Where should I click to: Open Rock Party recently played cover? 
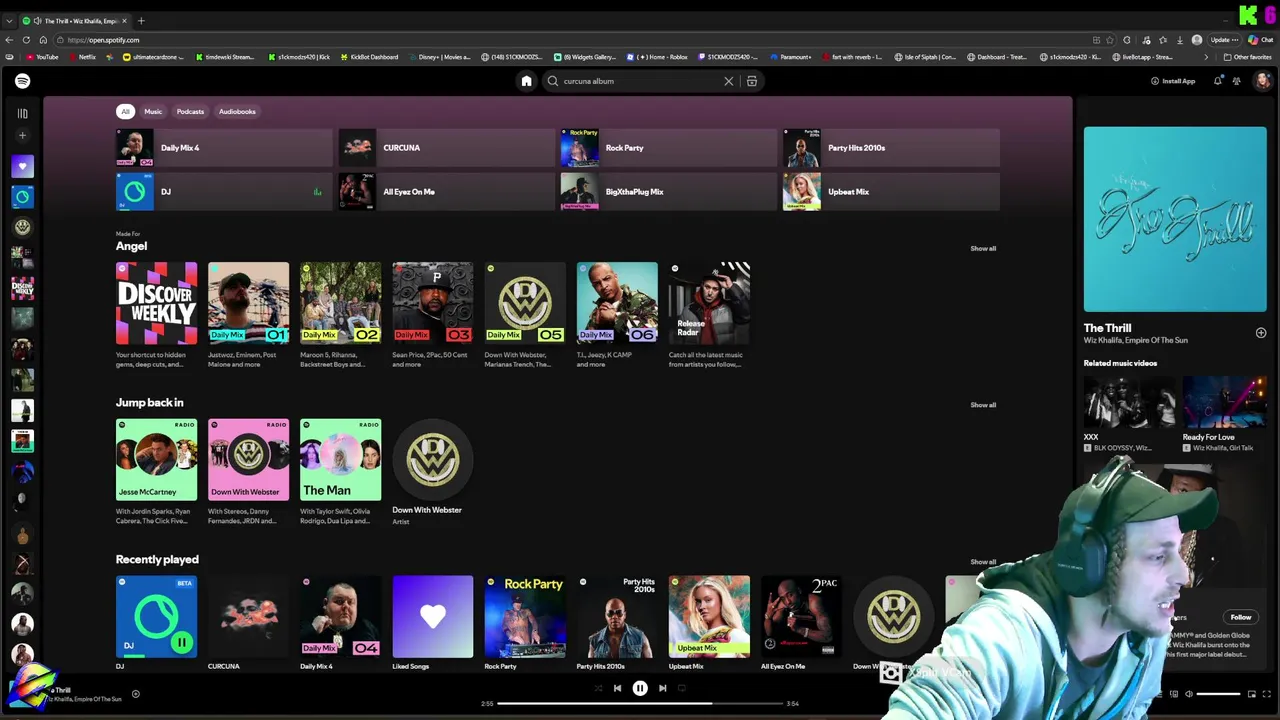[525, 617]
